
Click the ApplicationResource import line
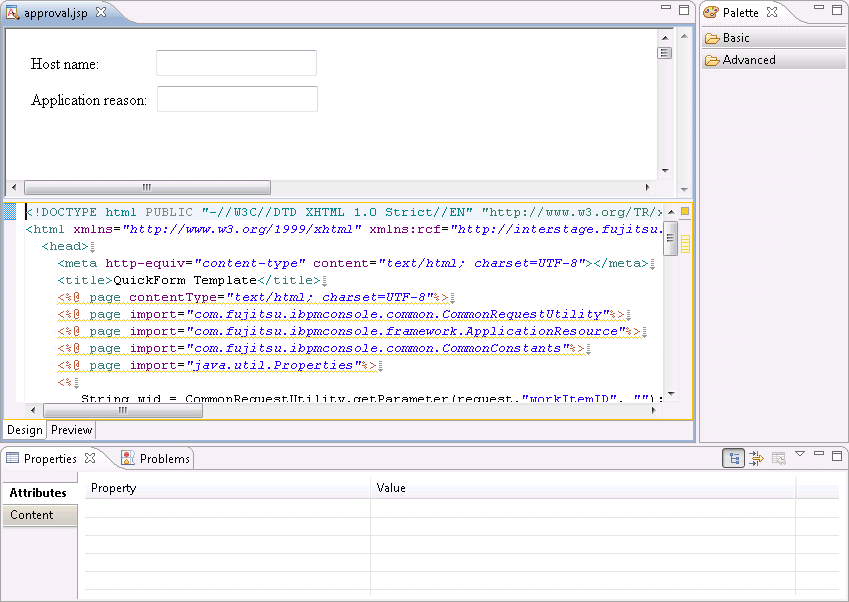(349, 331)
